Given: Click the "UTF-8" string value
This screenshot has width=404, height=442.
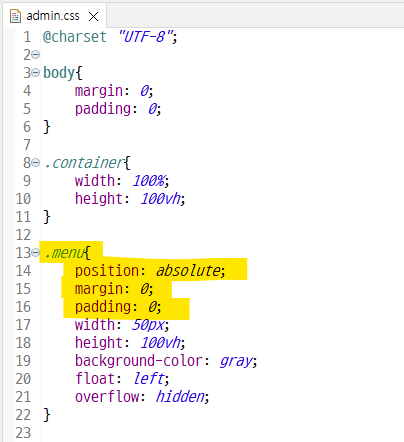Looking at the screenshot, I should click(x=146, y=37).
